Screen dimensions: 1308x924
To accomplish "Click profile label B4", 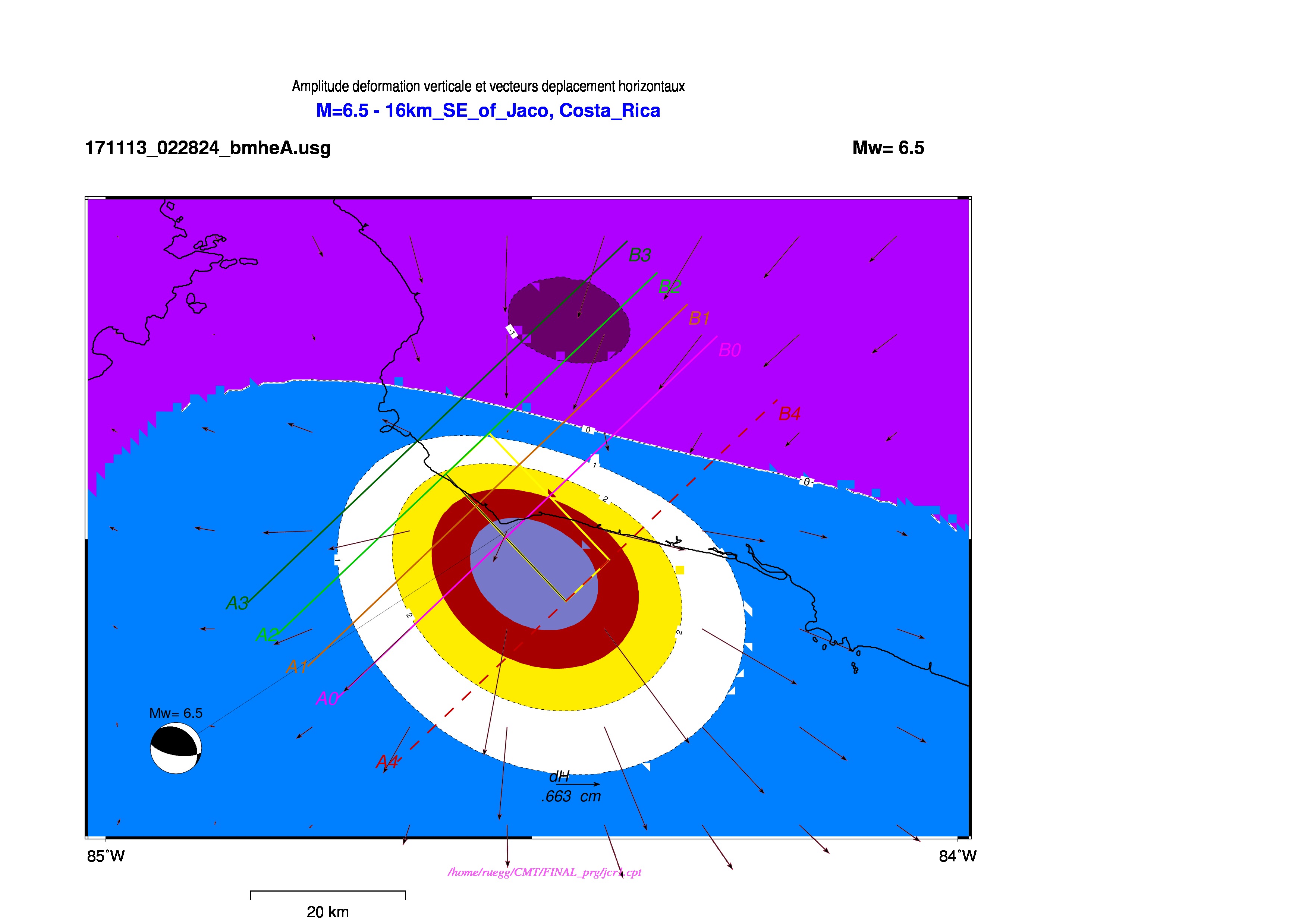I will (790, 413).
